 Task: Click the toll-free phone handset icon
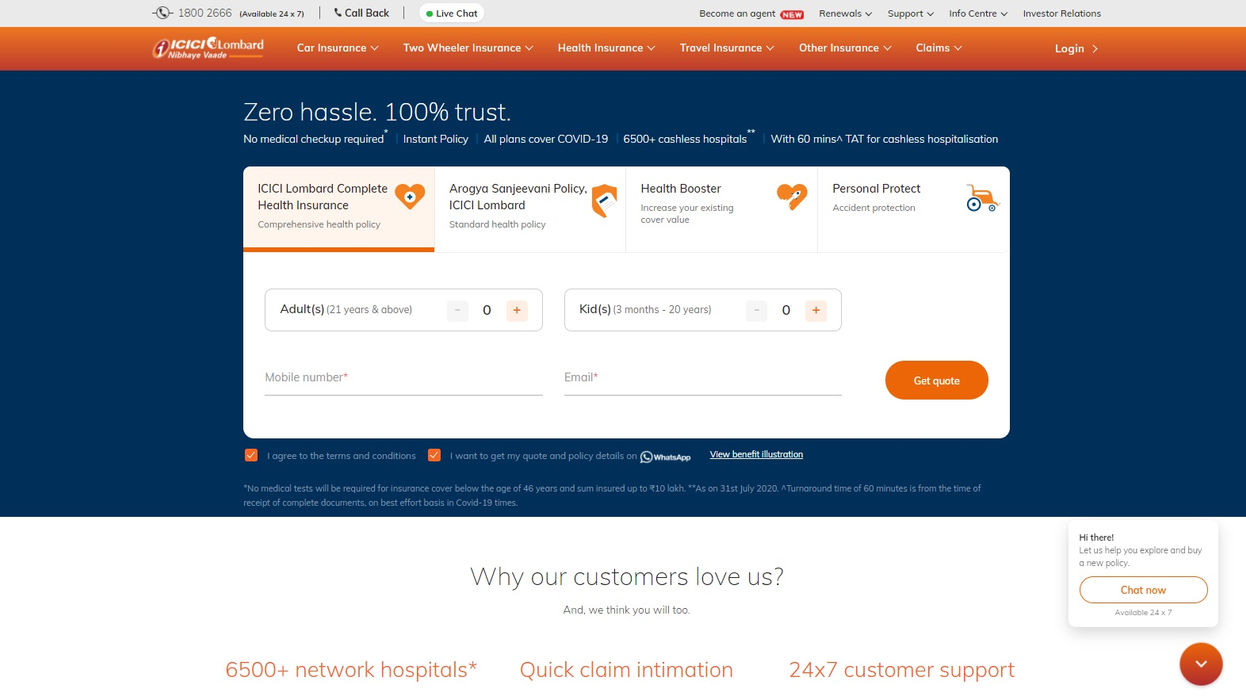click(x=162, y=13)
